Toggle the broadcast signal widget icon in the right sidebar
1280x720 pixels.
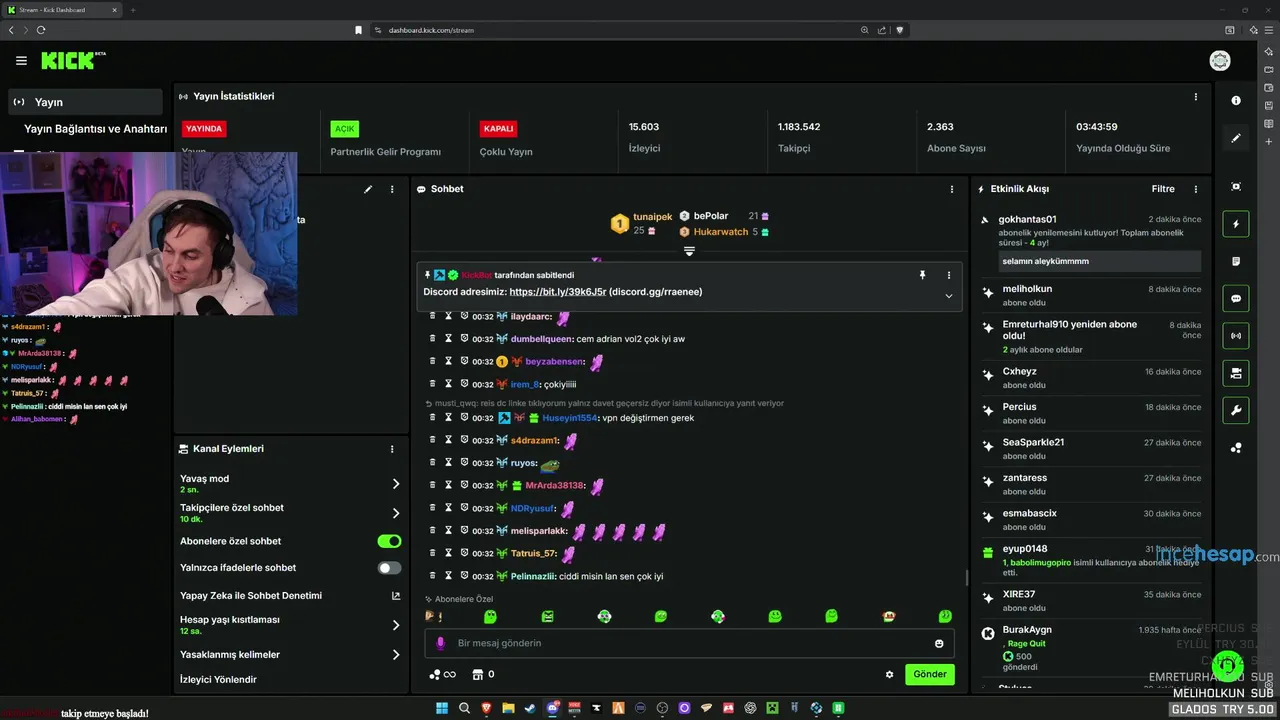point(1236,336)
